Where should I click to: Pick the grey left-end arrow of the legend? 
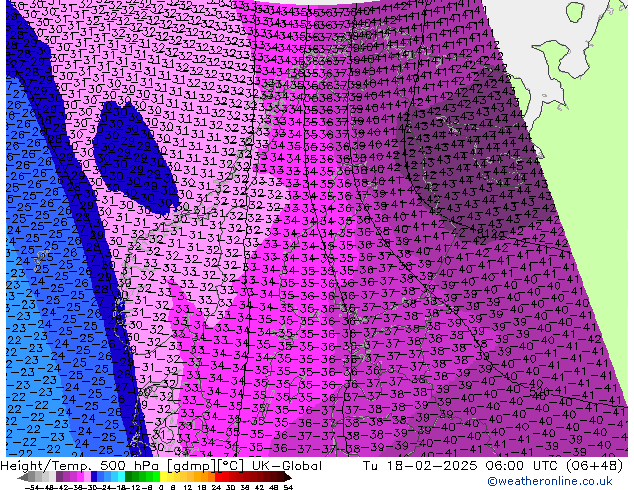(x=23, y=477)
